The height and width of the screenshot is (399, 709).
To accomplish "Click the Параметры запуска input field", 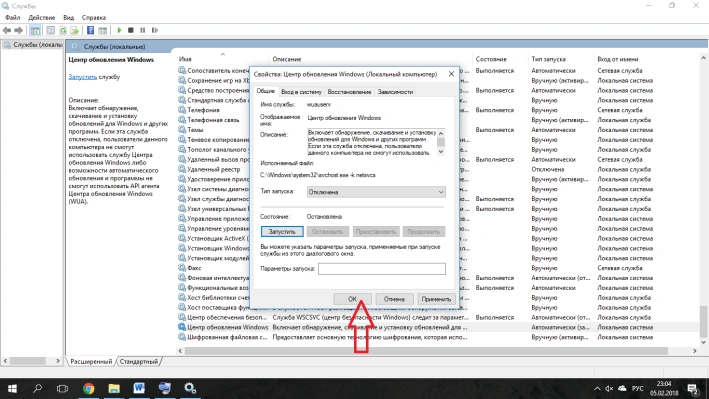I will point(382,269).
